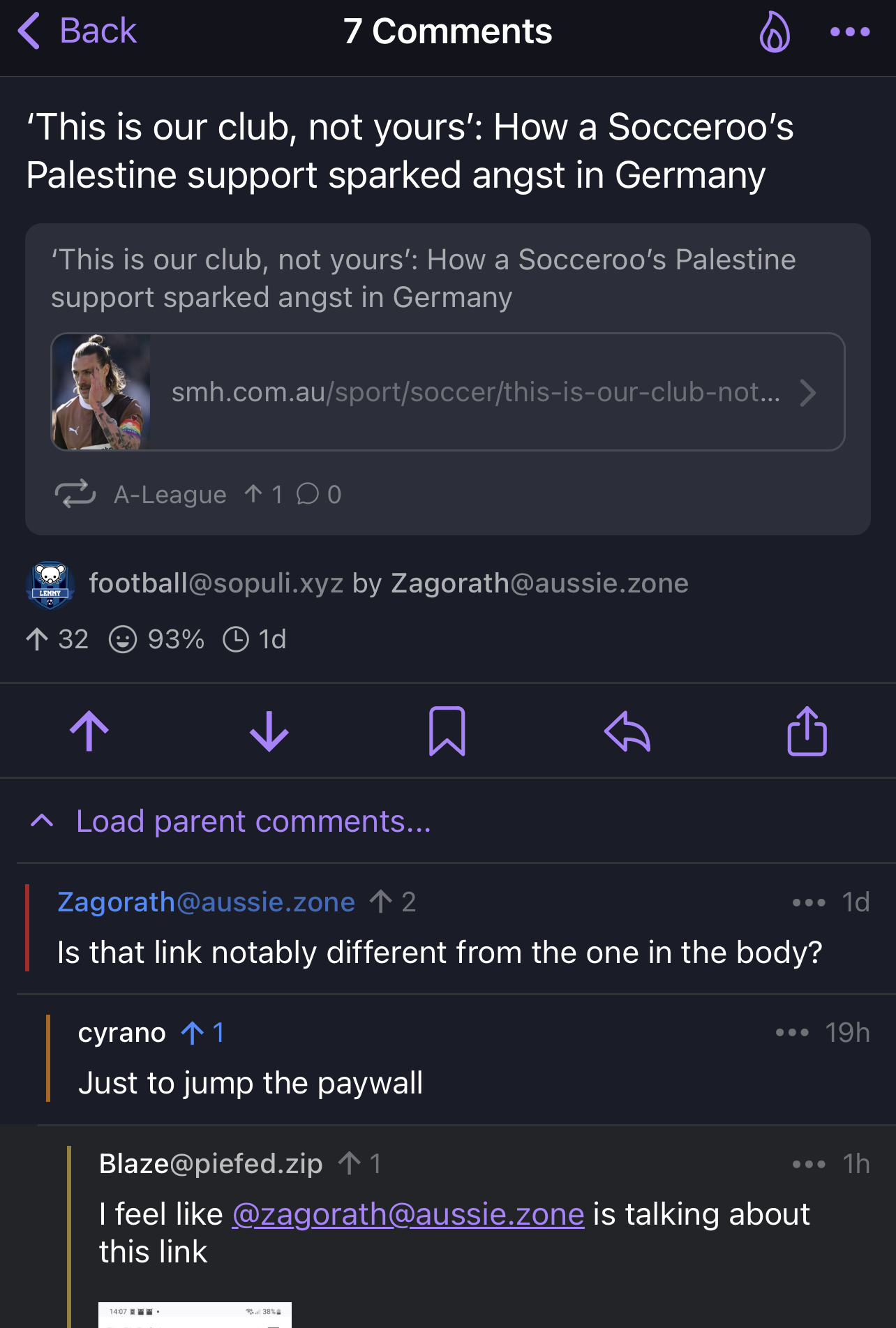
Task: Reply to the post using reply arrow
Action: (627, 731)
